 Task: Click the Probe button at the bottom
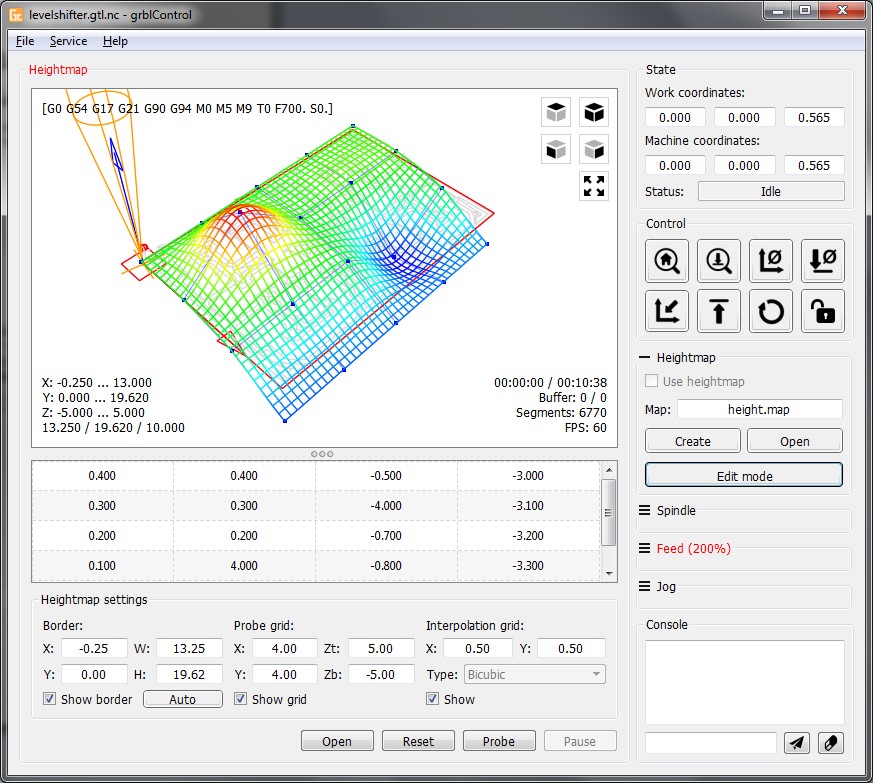tap(499, 741)
